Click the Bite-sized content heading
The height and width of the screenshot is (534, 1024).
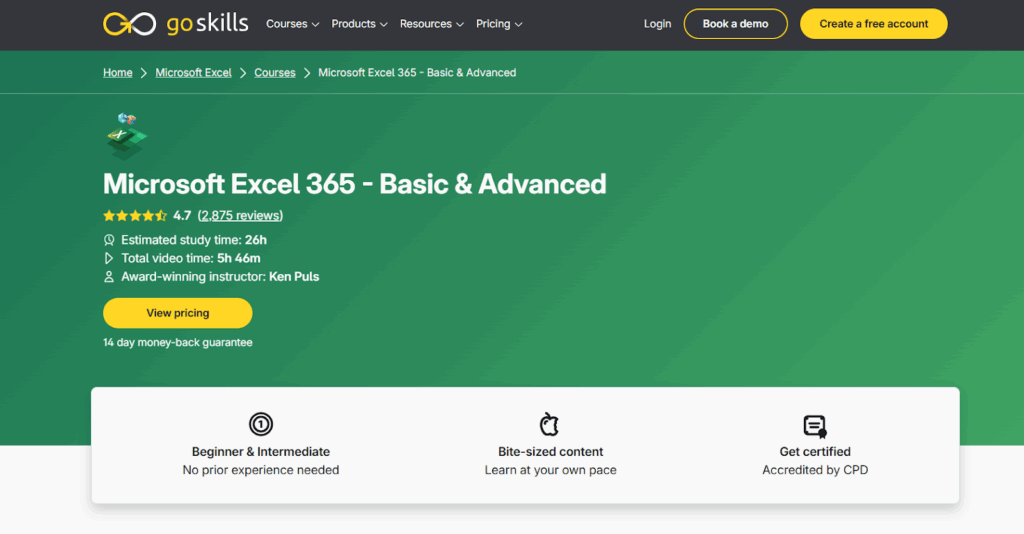point(551,452)
